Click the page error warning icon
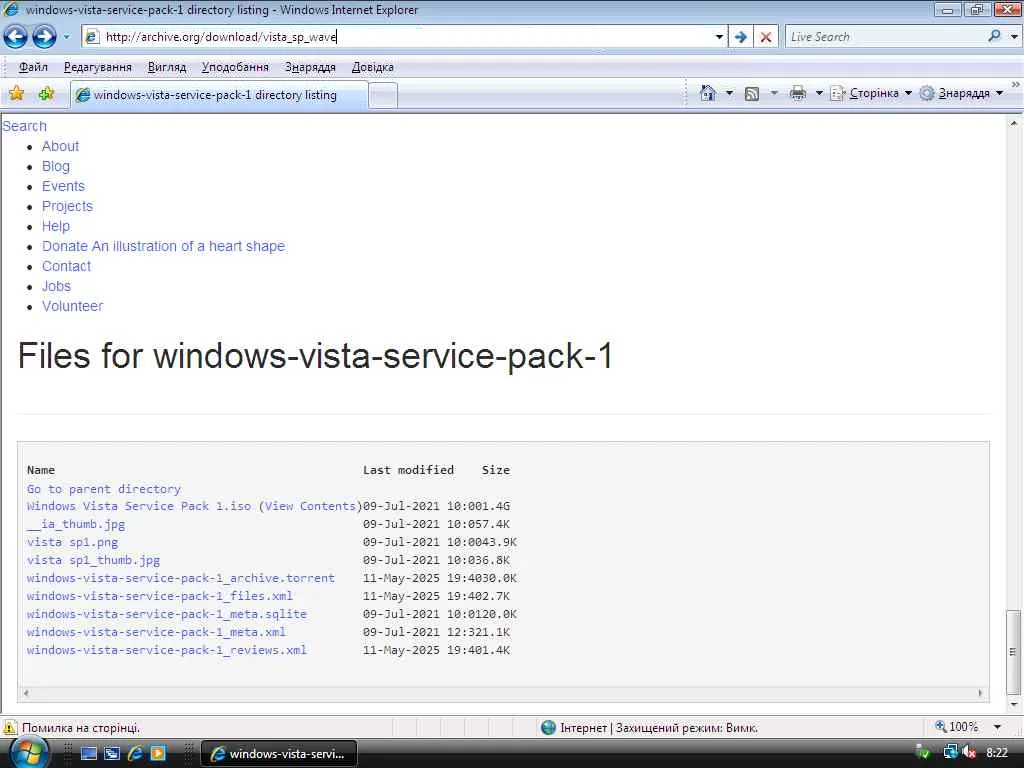The height and width of the screenshot is (768, 1024). (10, 727)
